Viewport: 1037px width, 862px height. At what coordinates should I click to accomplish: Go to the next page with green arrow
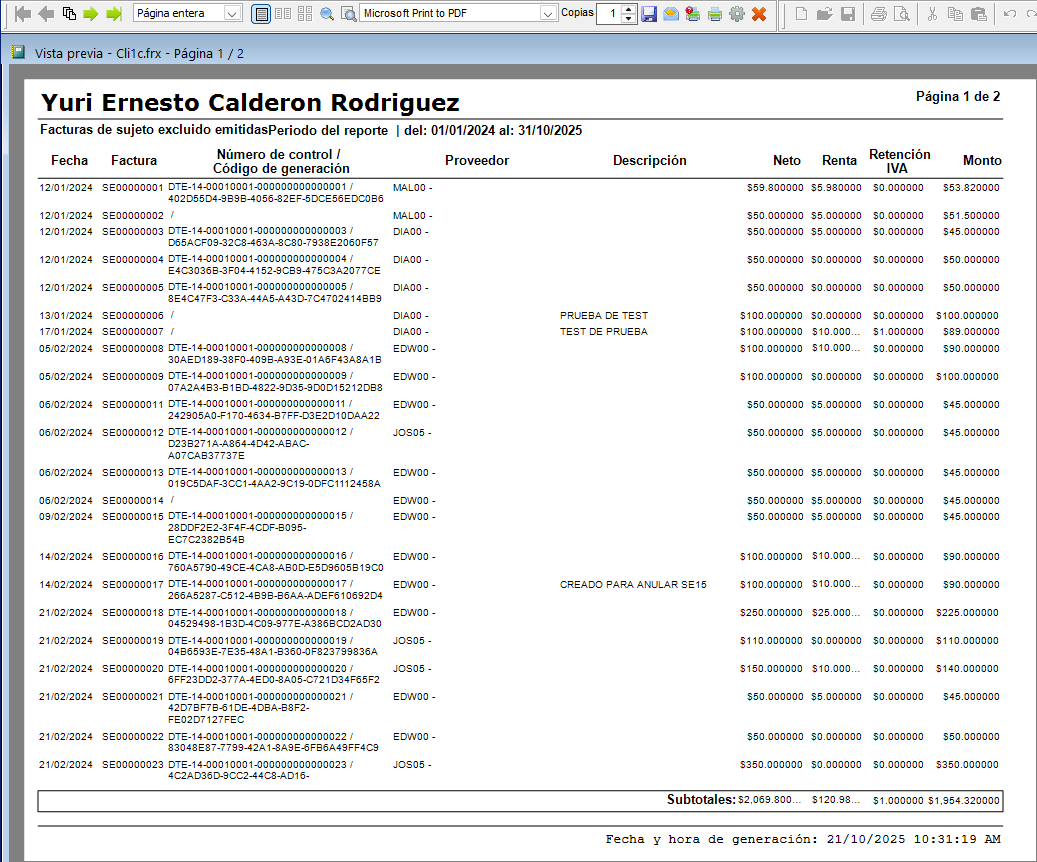(x=91, y=13)
